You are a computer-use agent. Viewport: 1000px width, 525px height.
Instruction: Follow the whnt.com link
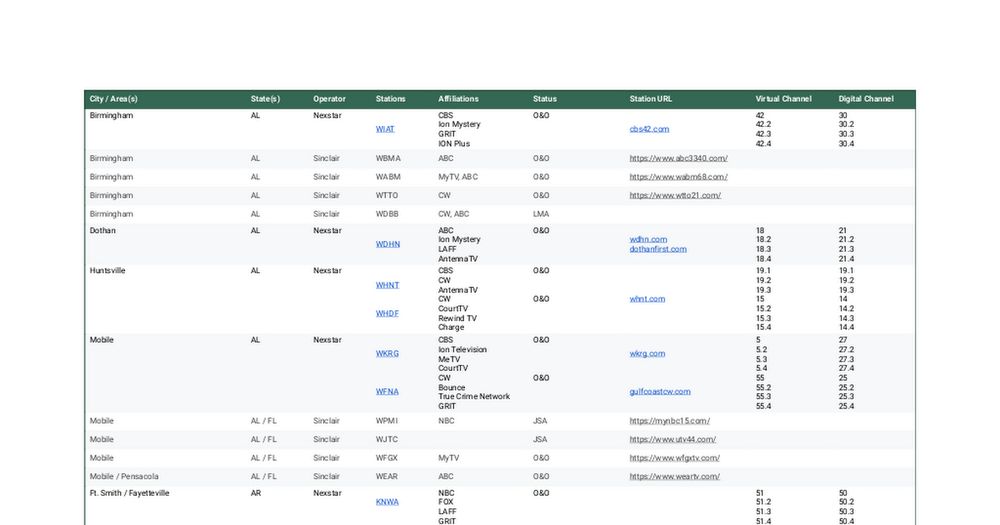647,299
